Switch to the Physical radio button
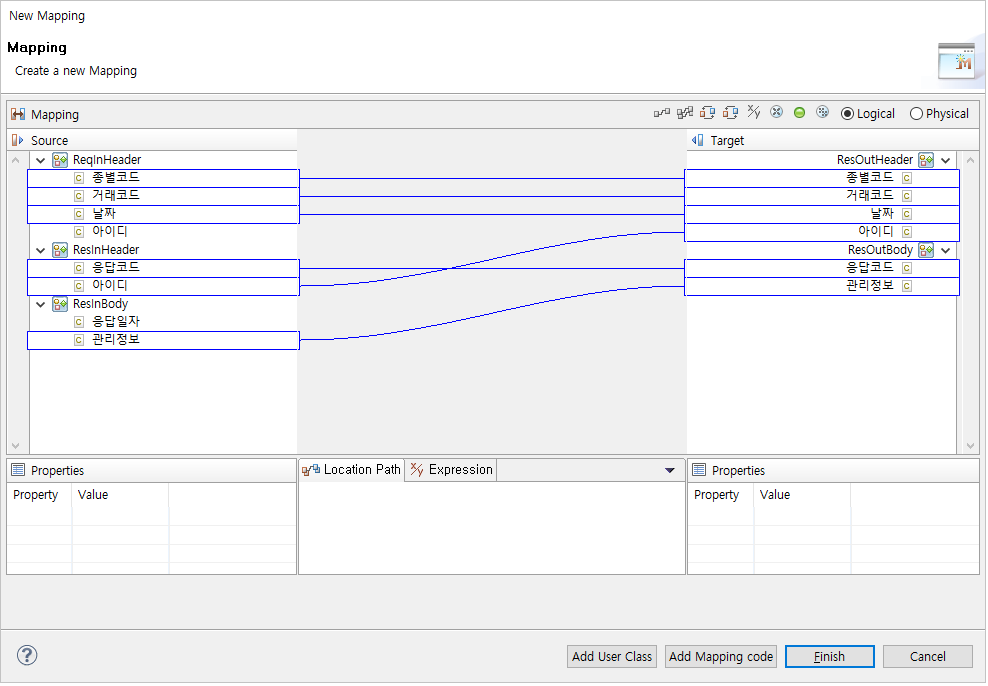Image resolution: width=988 pixels, height=686 pixels. pyautogui.click(x=916, y=113)
